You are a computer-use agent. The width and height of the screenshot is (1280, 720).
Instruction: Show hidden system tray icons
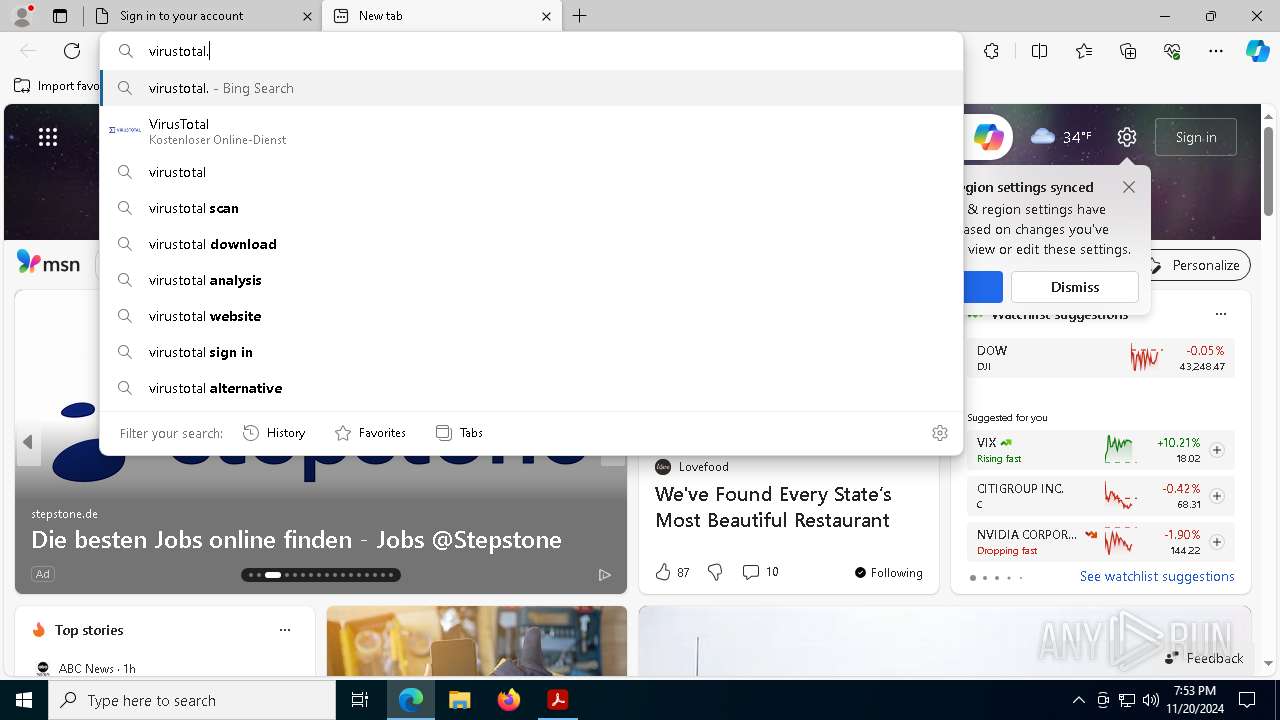1078,701
